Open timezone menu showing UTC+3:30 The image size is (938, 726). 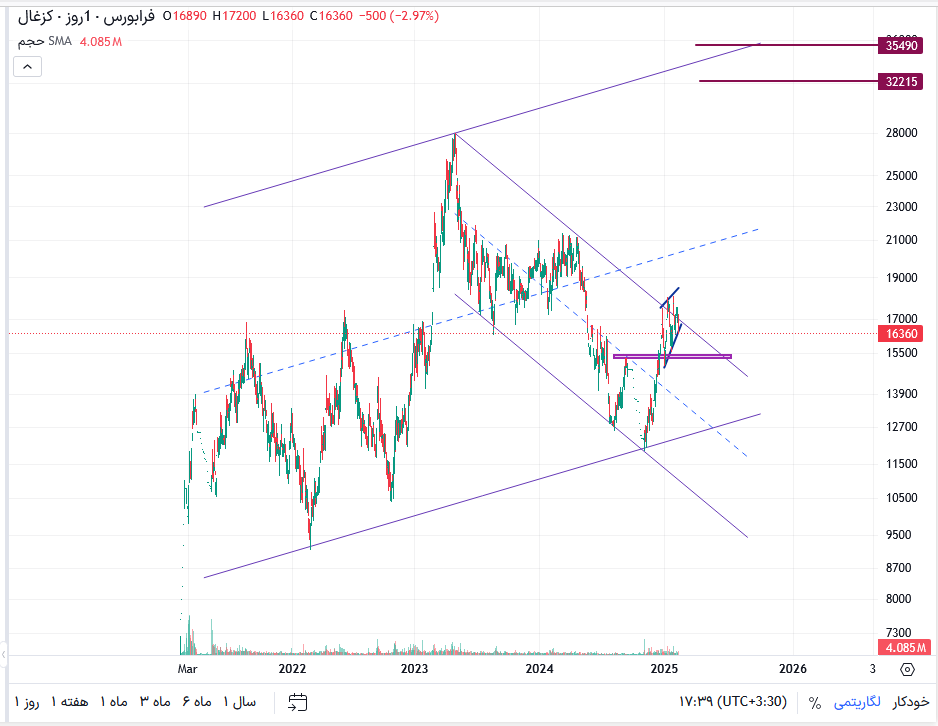(733, 701)
